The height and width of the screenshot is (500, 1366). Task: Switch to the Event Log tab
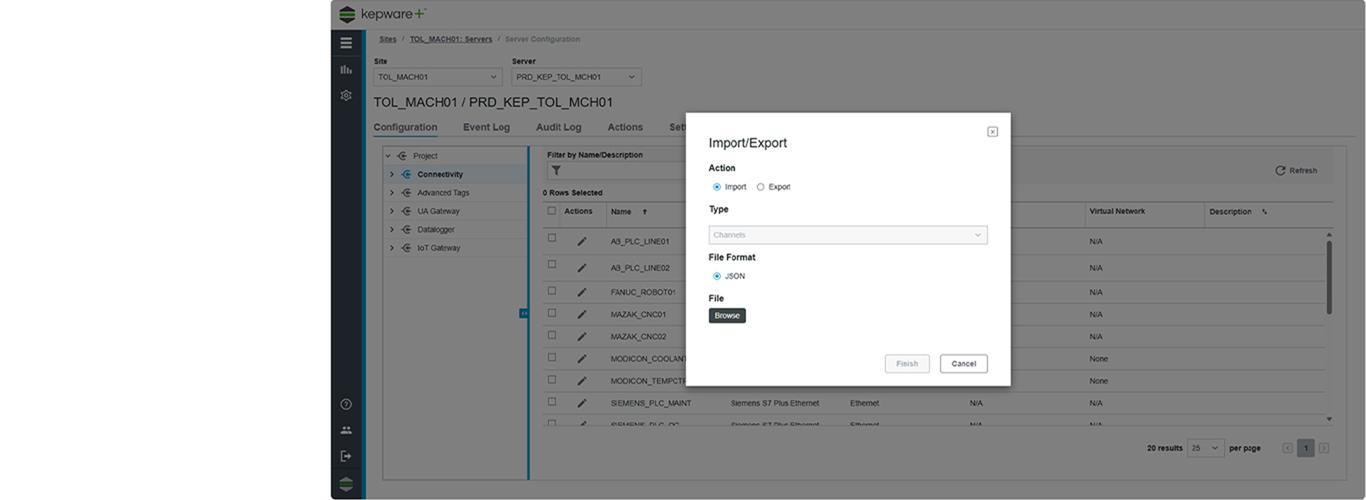coord(486,127)
